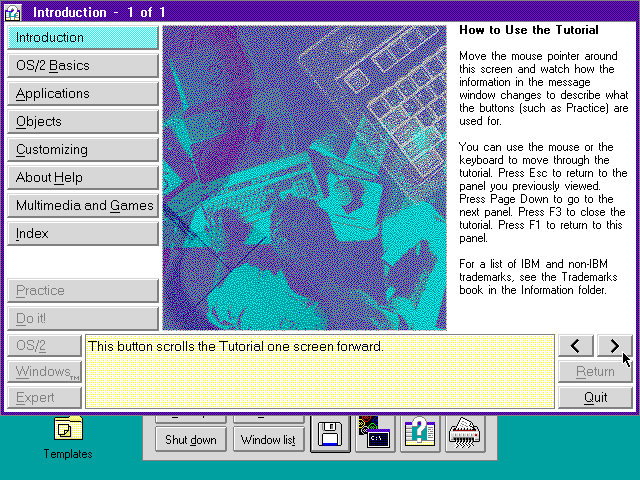The width and height of the screenshot is (640, 480).
Task: Open the tutorial Index
Action: pos(83,233)
